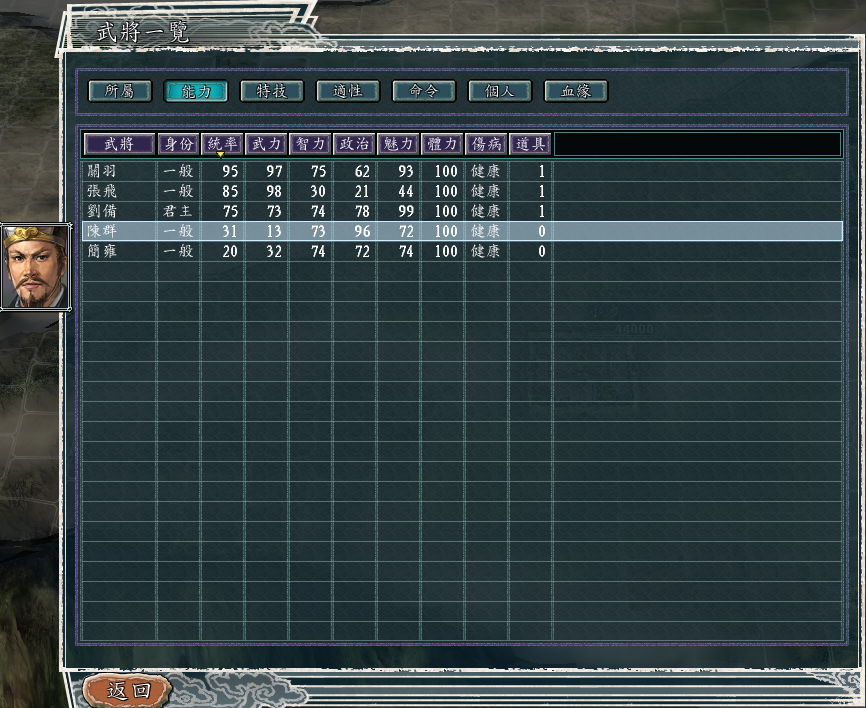This screenshot has width=866, height=708.
Task: Click the 魅力 column header
Action: [x=398, y=144]
